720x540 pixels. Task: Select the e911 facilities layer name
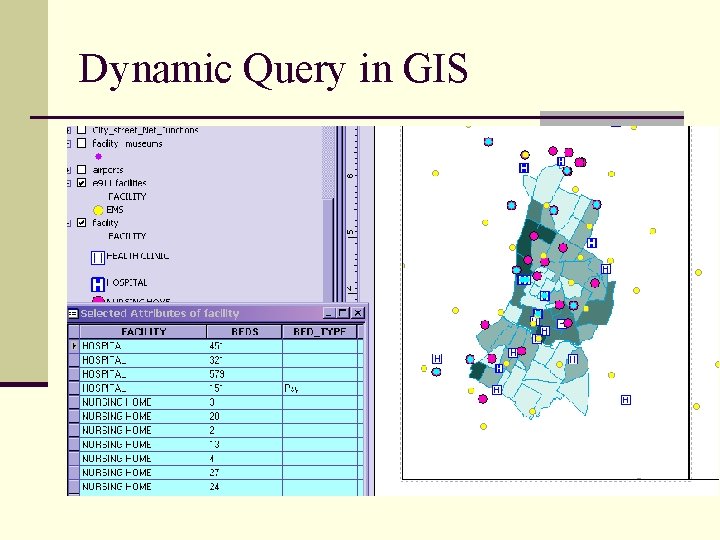(119, 183)
